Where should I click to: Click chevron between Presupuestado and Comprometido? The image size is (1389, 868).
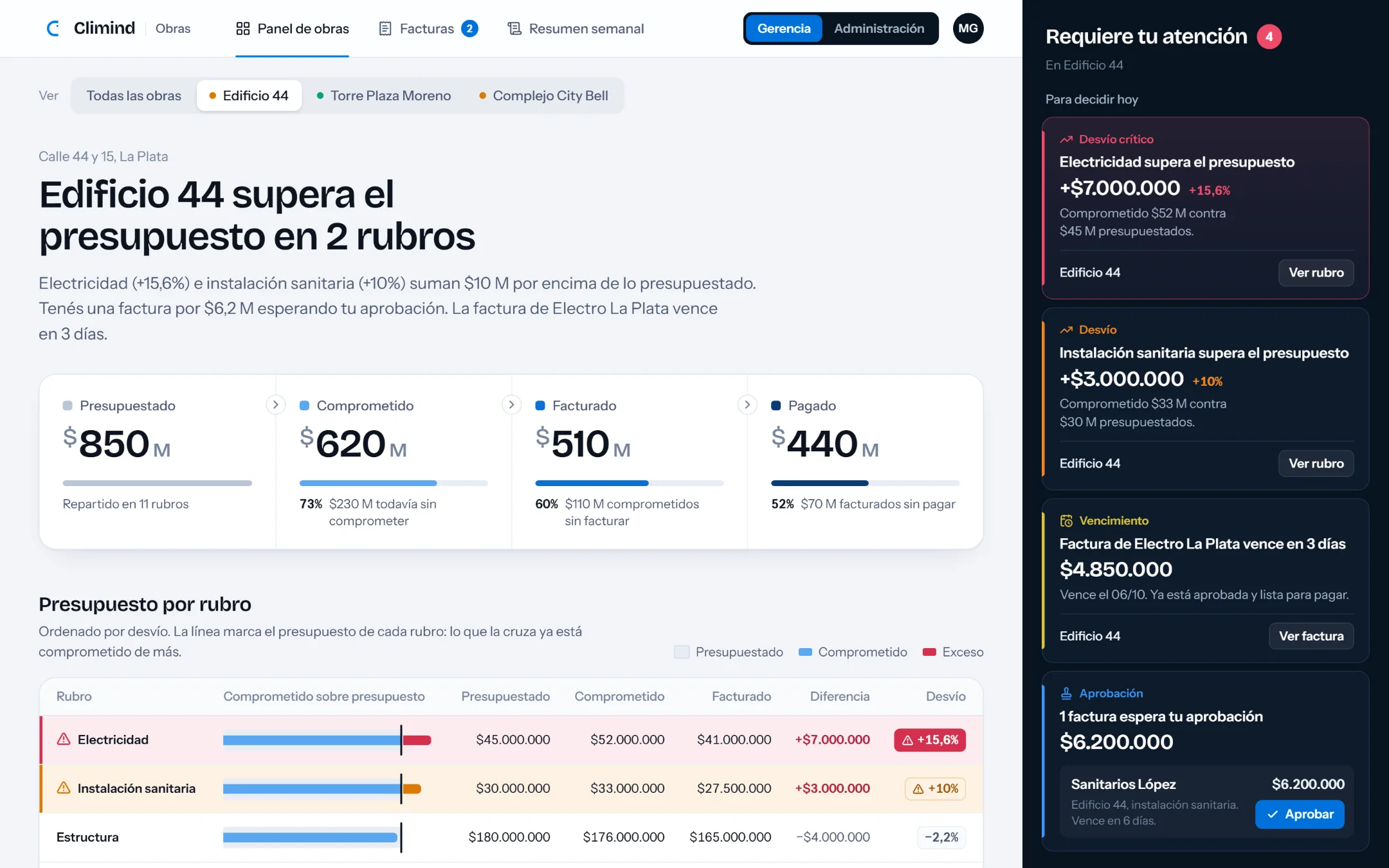(x=275, y=404)
